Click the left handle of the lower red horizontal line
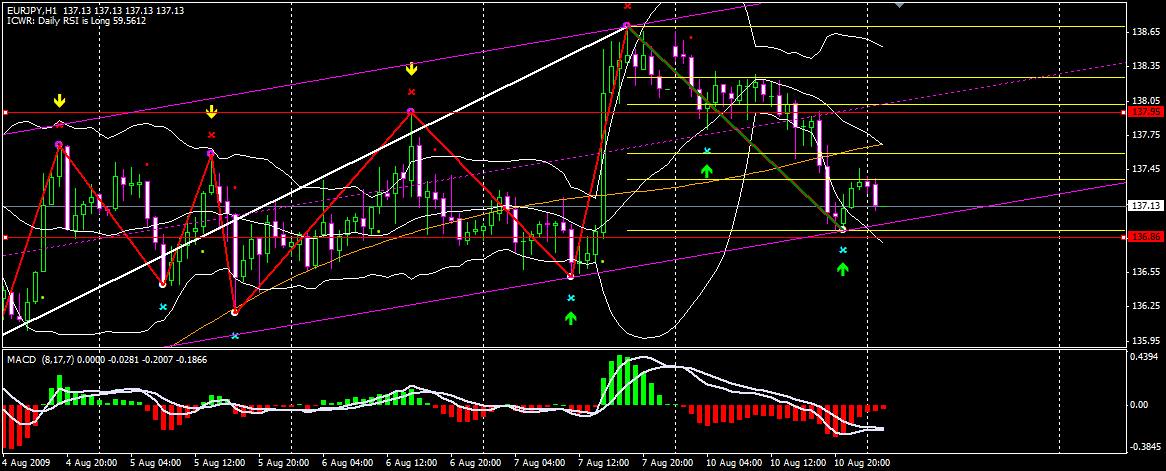Viewport: 1166px width, 471px height. (x=4, y=237)
